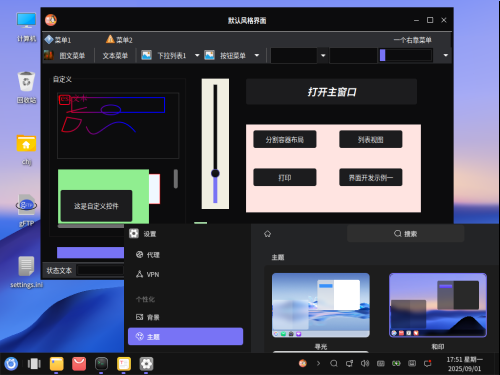Image resolution: width=500 pixels, height=375 pixels.
Task: Select 背景 in the settings sidebar
Action: pos(185,317)
